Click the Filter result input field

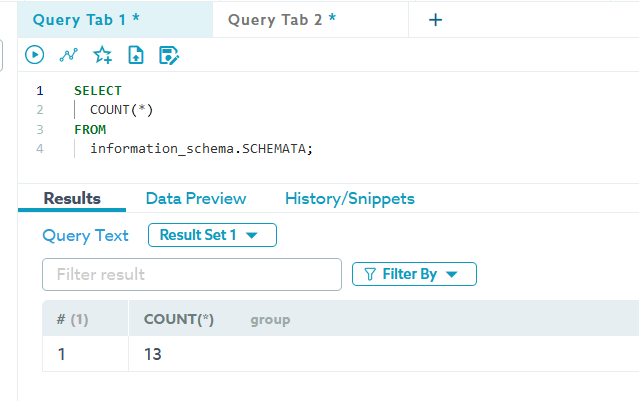tap(191, 274)
